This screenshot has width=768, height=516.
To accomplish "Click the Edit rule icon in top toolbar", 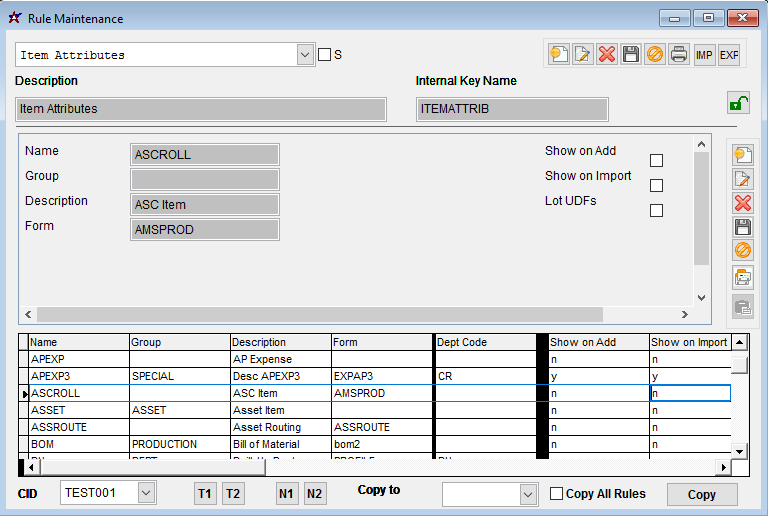I will [582, 54].
